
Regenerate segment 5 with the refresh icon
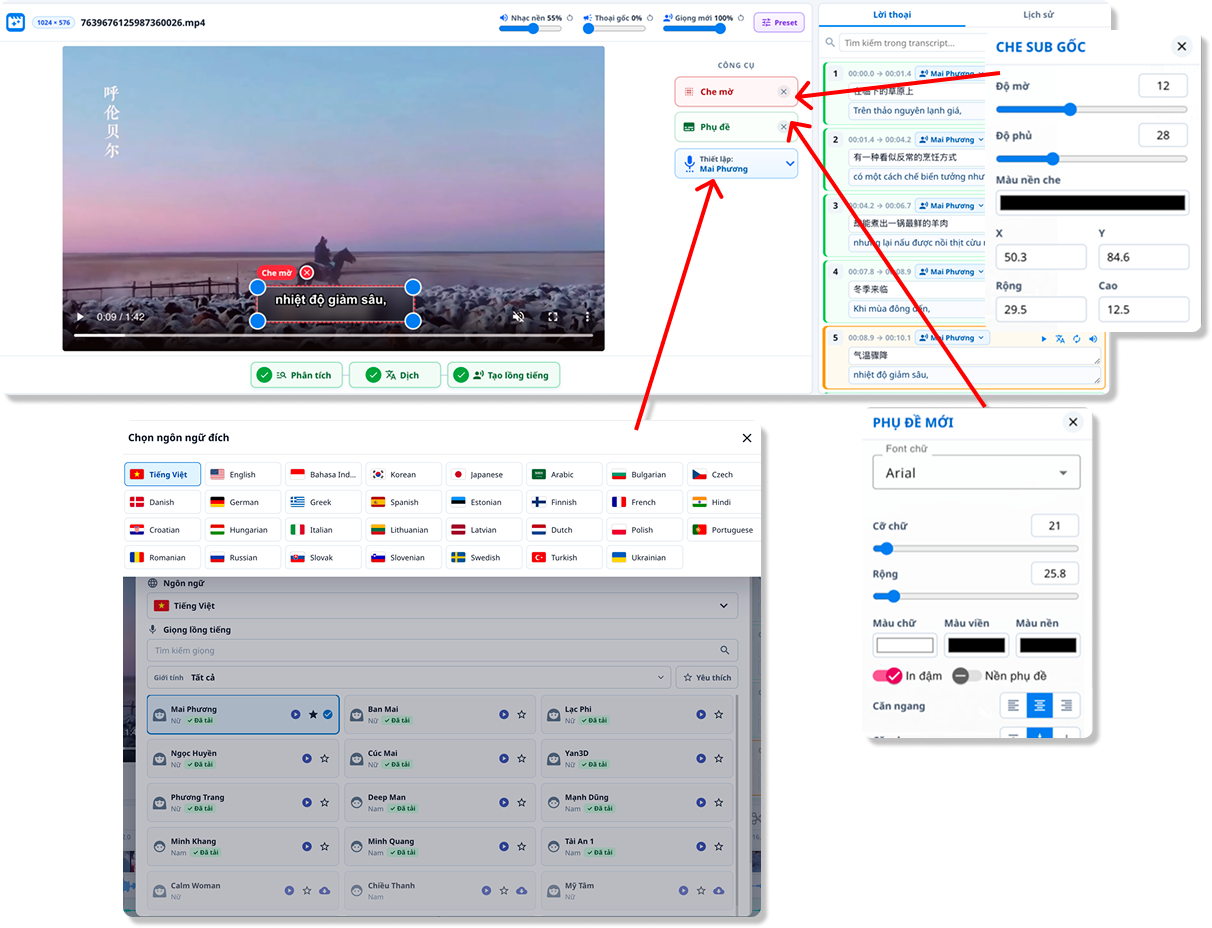1077,339
